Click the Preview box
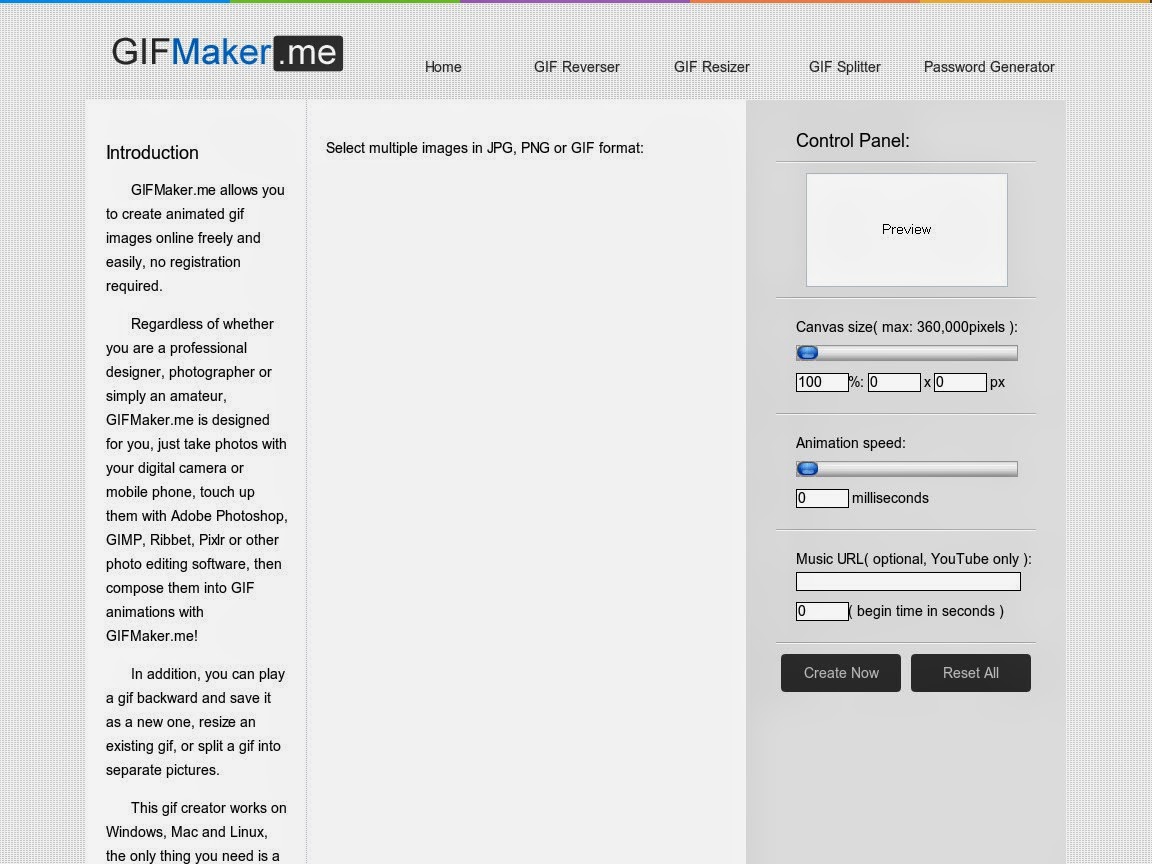Viewport: 1152px width, 864px height. click(907, 230)
